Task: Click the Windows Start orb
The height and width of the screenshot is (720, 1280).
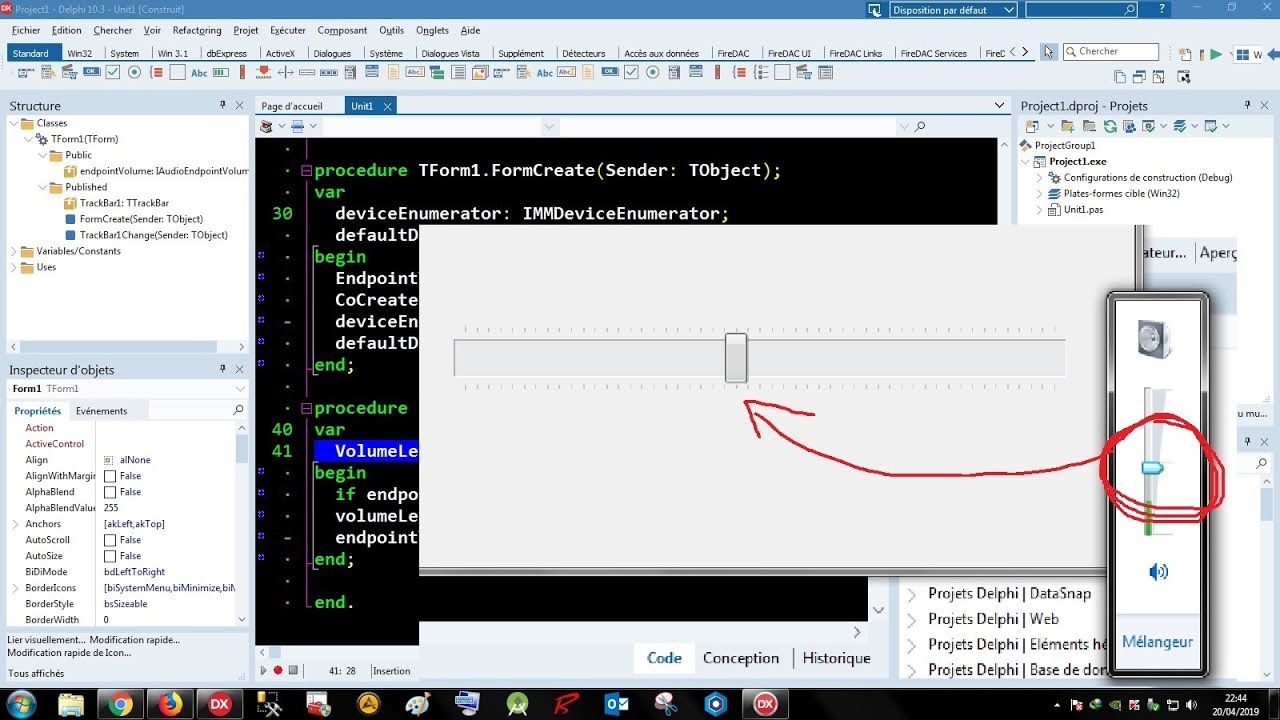Action: pos(21,704)
